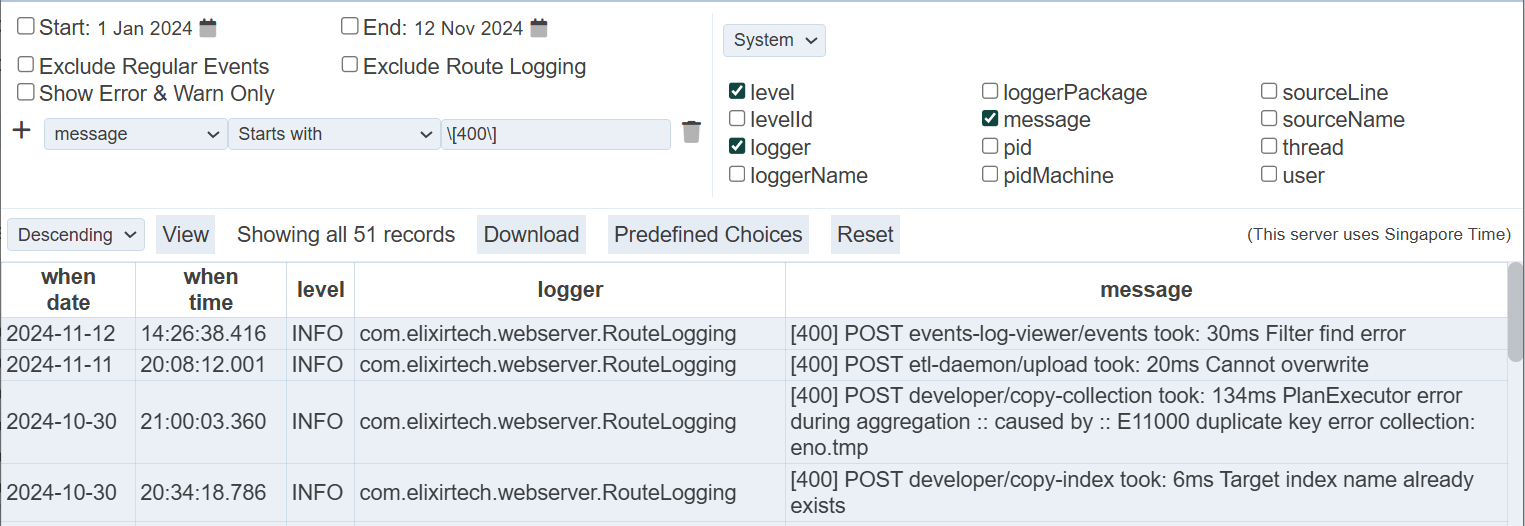This screenshot has width=1525, height=526.
Task: Change the Descending sort order dropdown
Action: pyautogui.click(x=76, y=235)
